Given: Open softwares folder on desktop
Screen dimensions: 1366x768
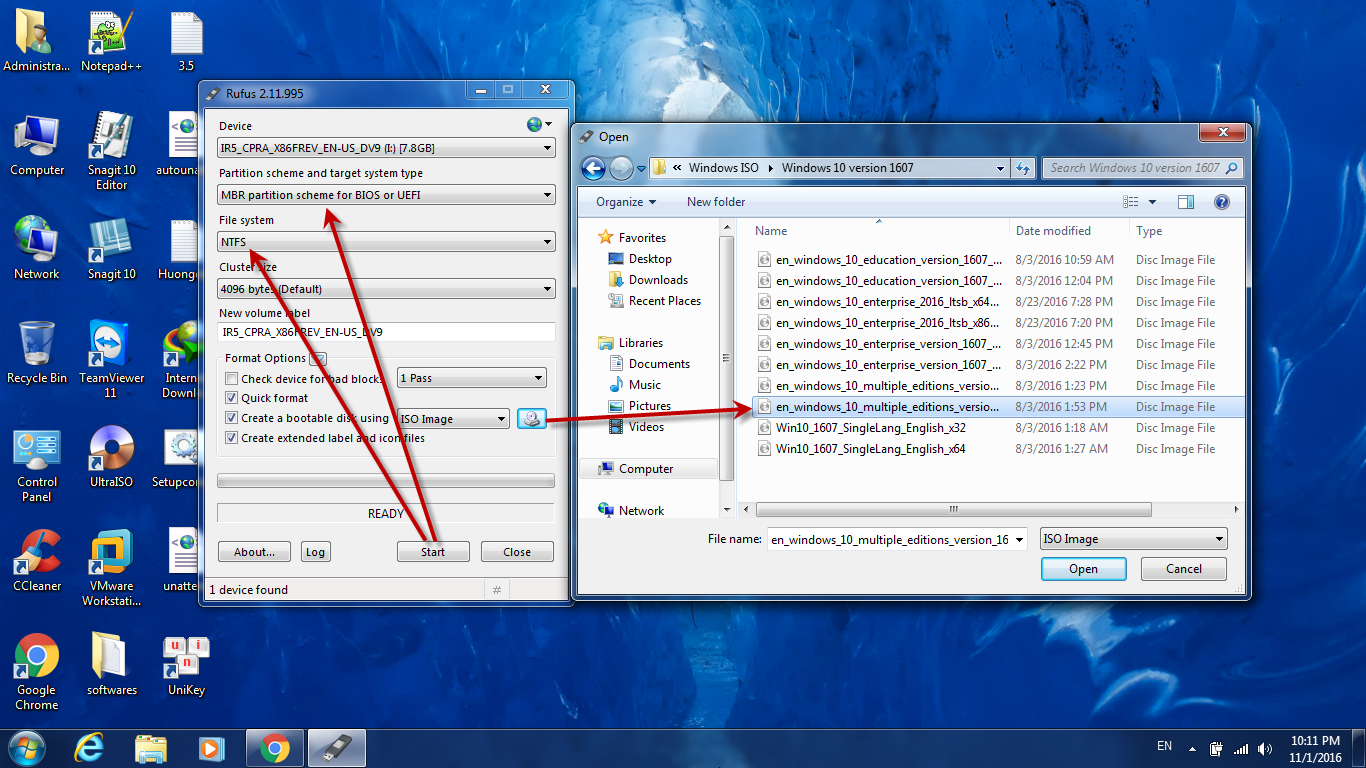Looking at the screenshot, I should coord(111,666).
